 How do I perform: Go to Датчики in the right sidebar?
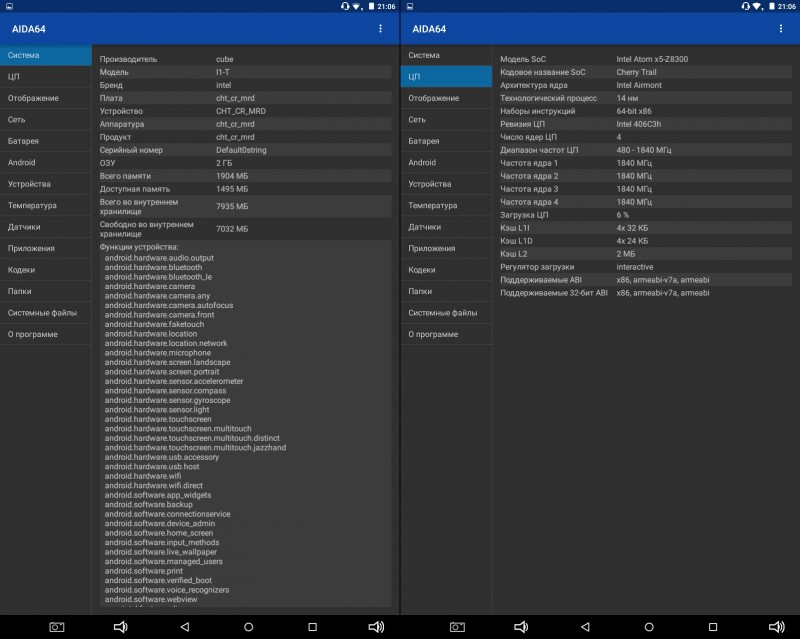tap(446, 227)
